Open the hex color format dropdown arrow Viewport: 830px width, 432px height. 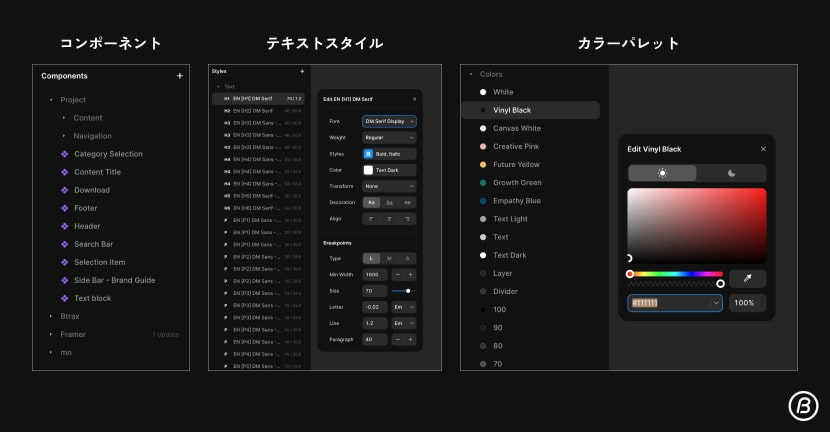tap(716, 303)
